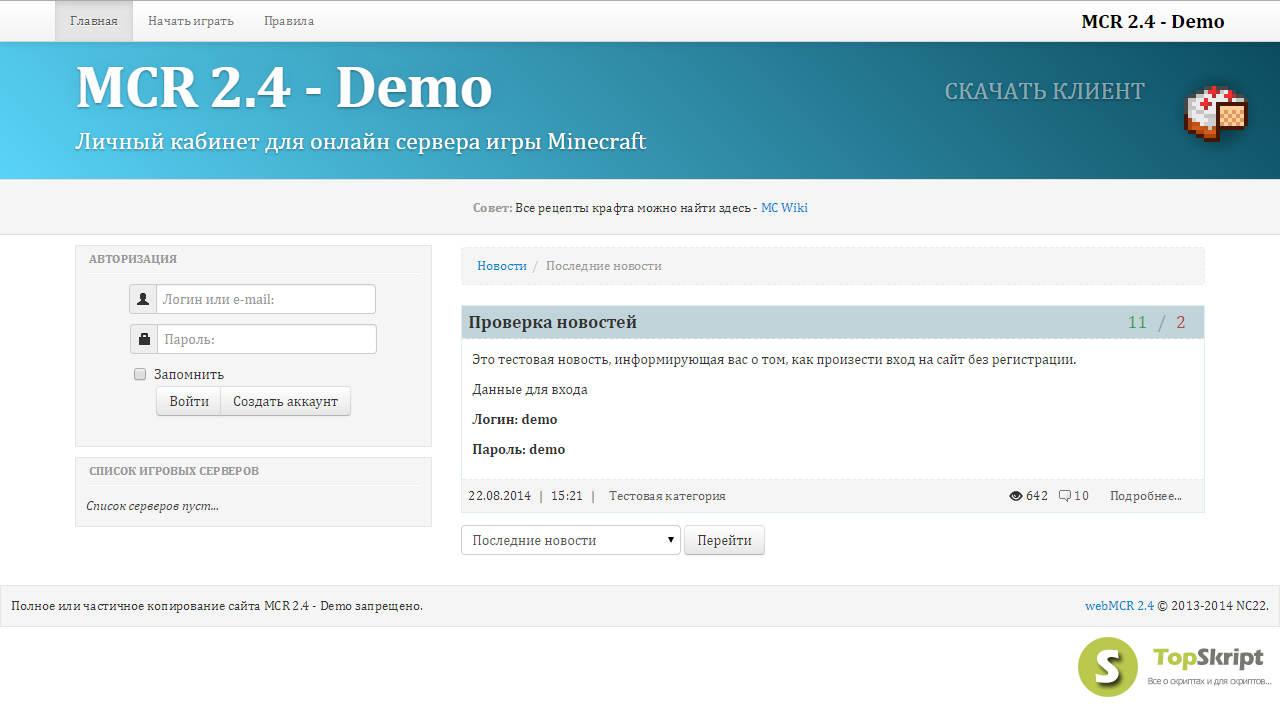1280x704 pixels.
Task: Click the lock icon beside password field
Action: point(144,339)
